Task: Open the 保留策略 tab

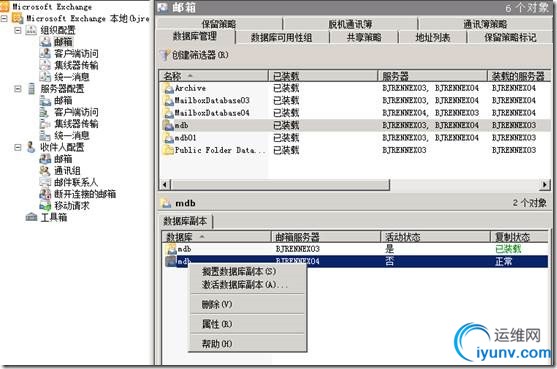Action: coord(219,24)
